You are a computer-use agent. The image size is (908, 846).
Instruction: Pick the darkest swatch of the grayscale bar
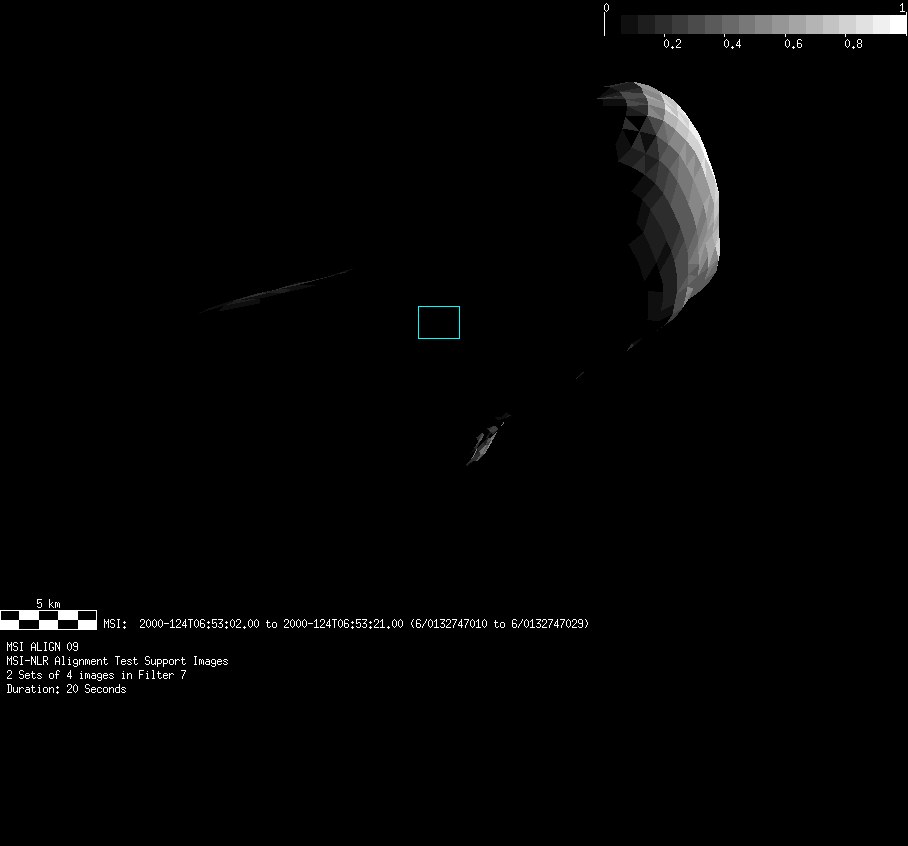click(630, 24)
